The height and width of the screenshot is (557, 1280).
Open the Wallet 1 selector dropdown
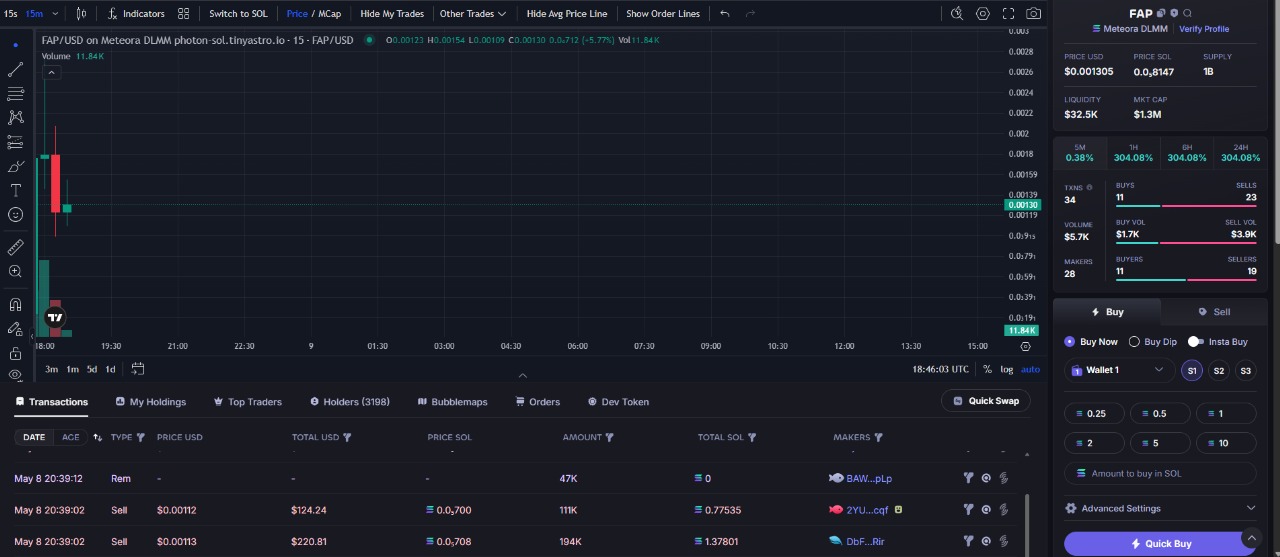pyautogui.click(x=1119, y=370)
